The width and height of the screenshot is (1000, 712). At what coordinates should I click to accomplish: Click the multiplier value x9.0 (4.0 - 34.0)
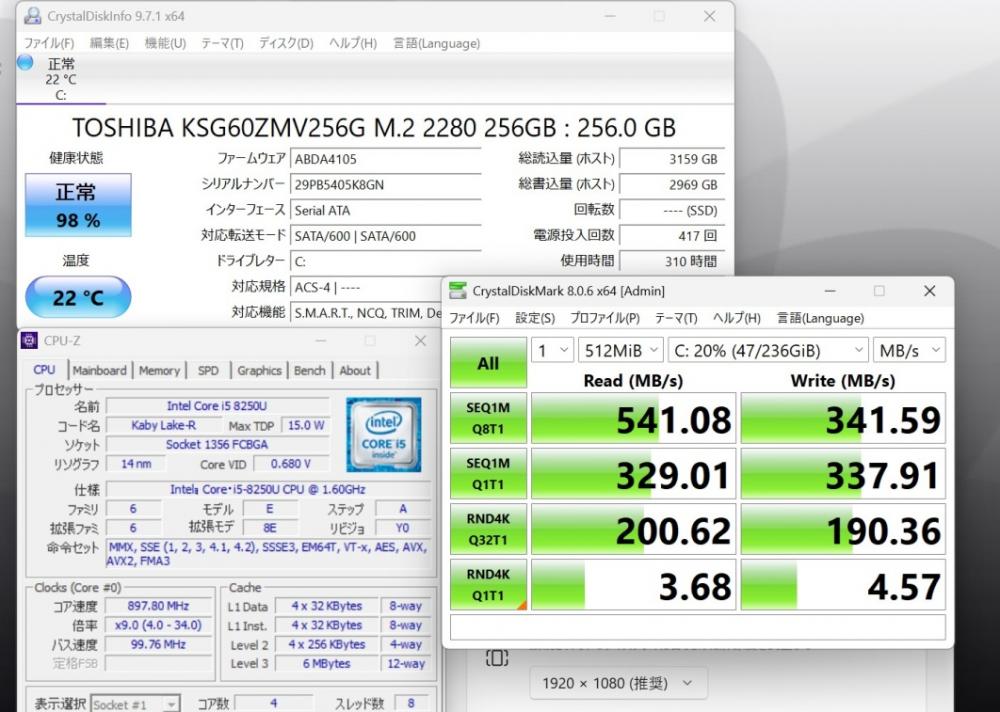pos(158,625)
